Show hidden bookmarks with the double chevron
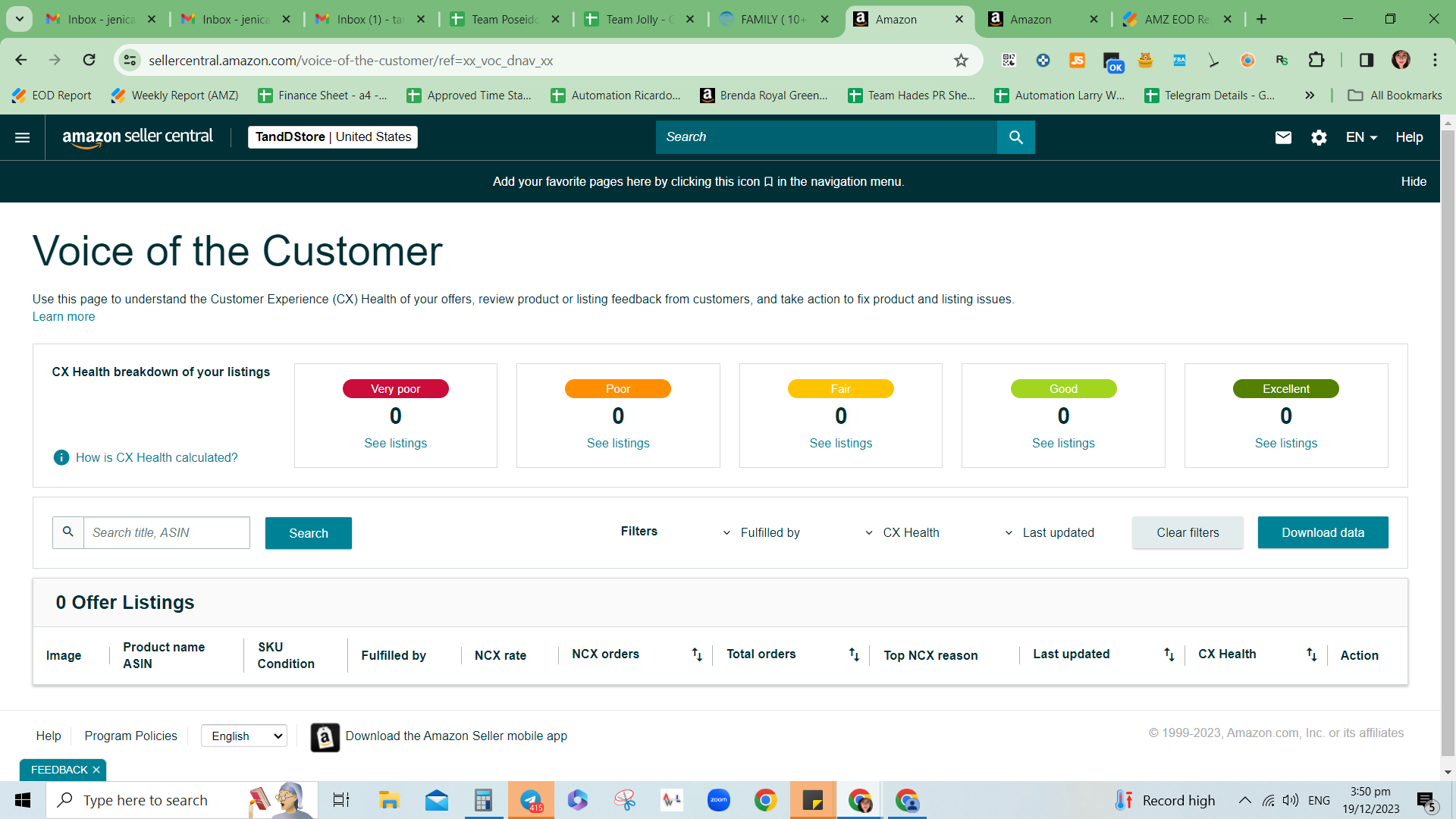This screenshot has width=1456, height=819. [1310, 95]
